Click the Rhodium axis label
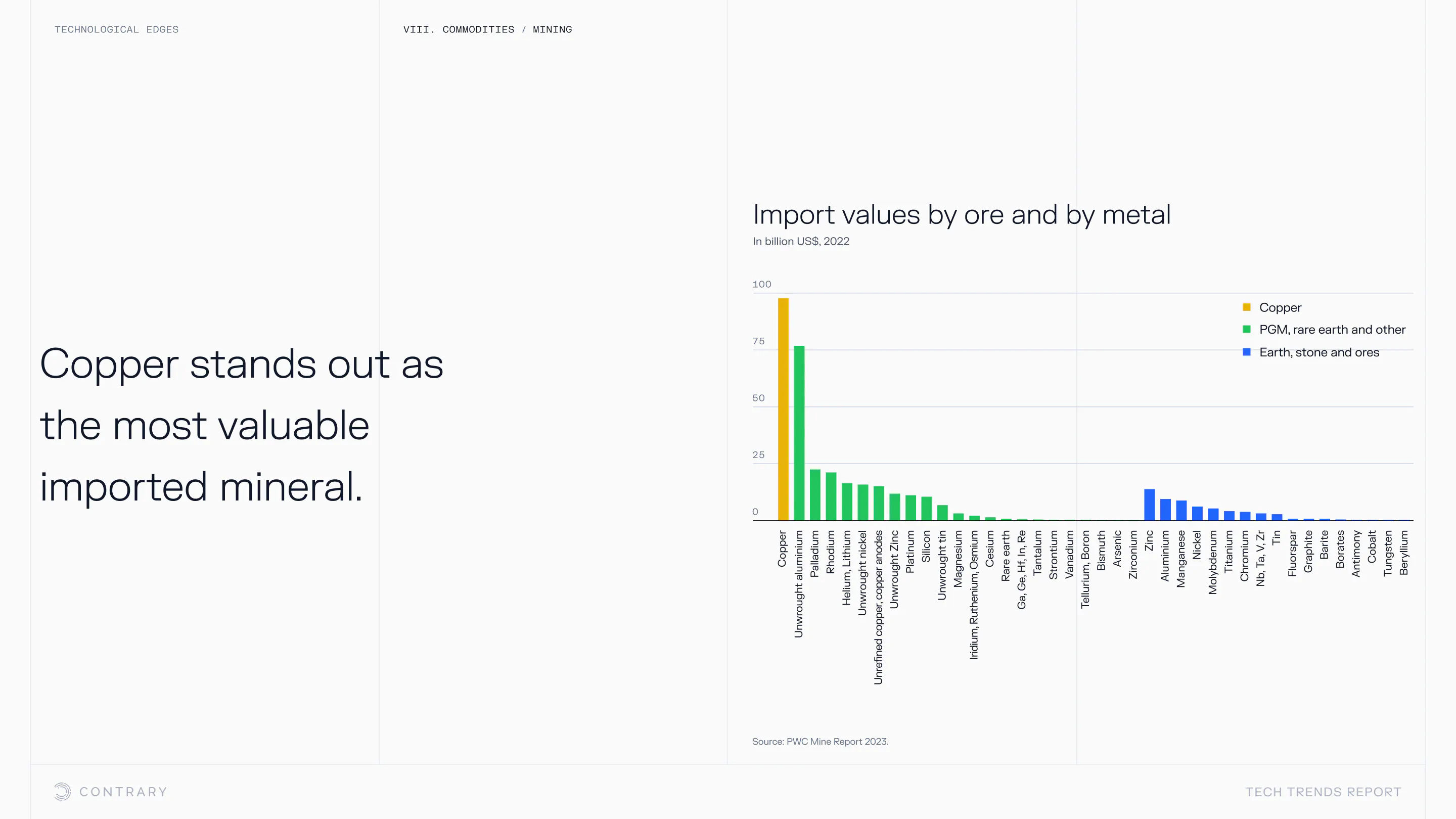Viewport: 1456px width, 819px height. [830, 552]
